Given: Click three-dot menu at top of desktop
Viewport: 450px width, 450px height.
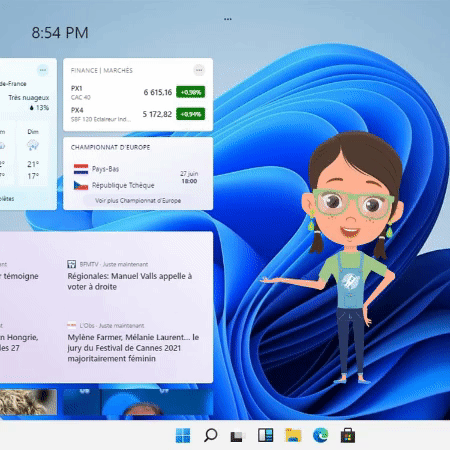Looking at the screenshot, I should click(x=228, y=19).
